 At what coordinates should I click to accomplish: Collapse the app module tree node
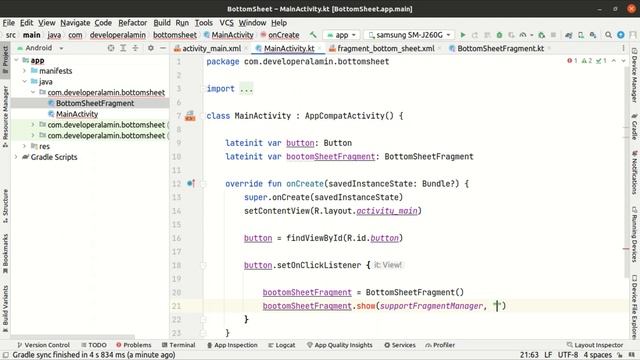coord(16,60)
